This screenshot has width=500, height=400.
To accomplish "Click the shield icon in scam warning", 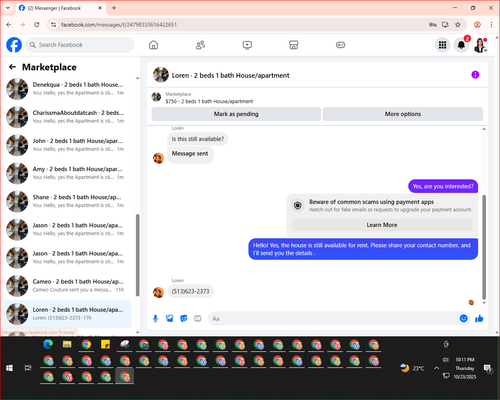I will tap(298, 206).
